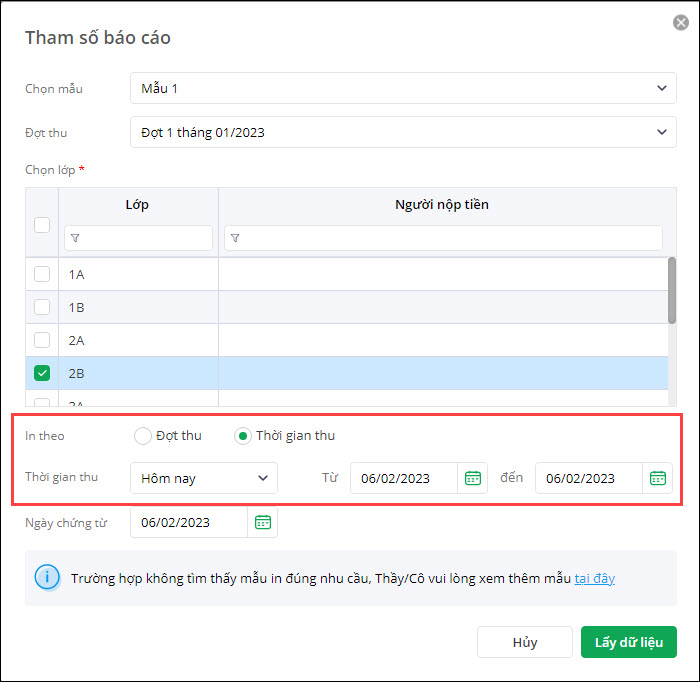Viewport: 700px width, 682px height.
Task: Select the 'Thời gian thu' radio option
Action: (x=243, y=435)
